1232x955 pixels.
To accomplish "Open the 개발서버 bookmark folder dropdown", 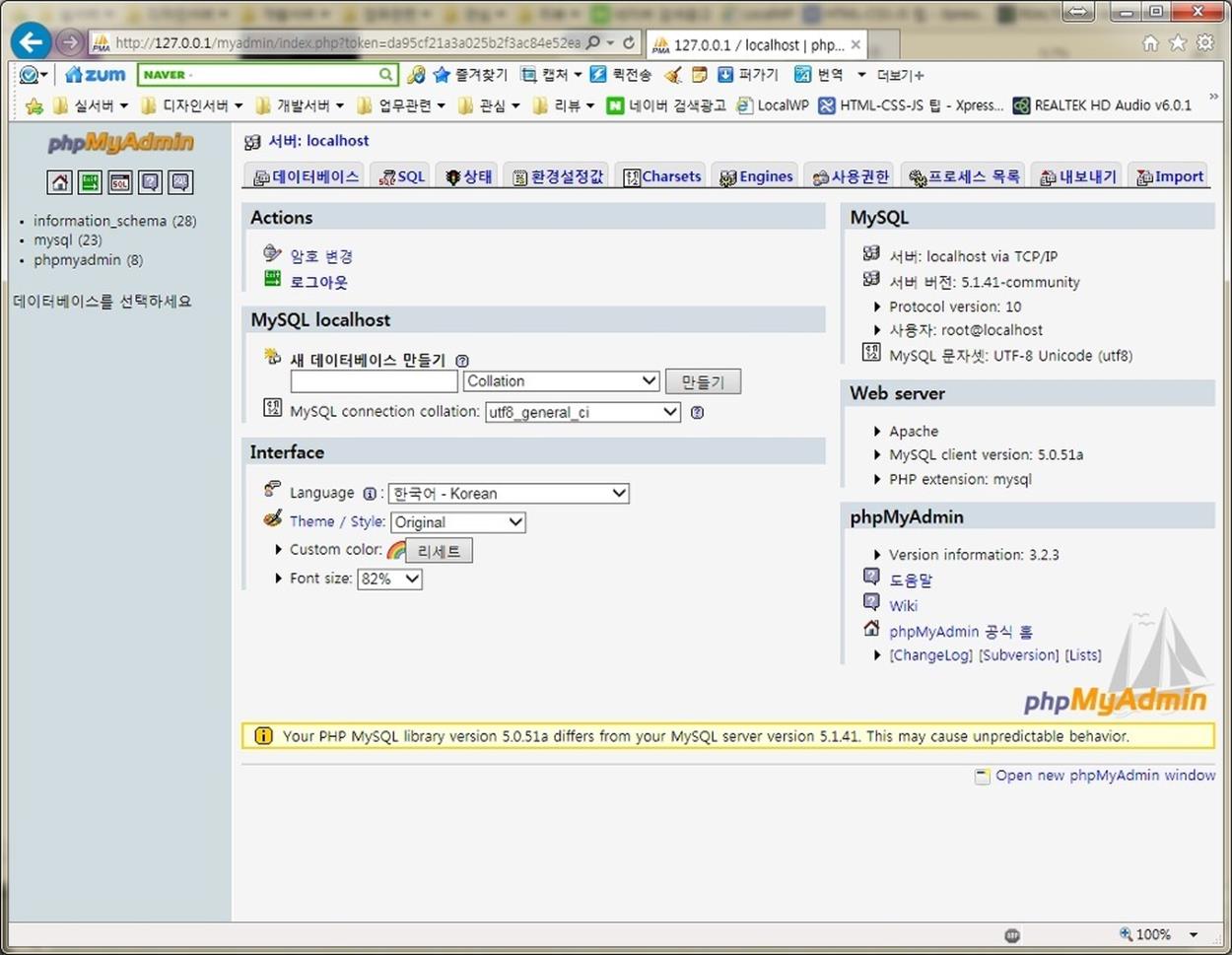I will [x=300, y=105].
